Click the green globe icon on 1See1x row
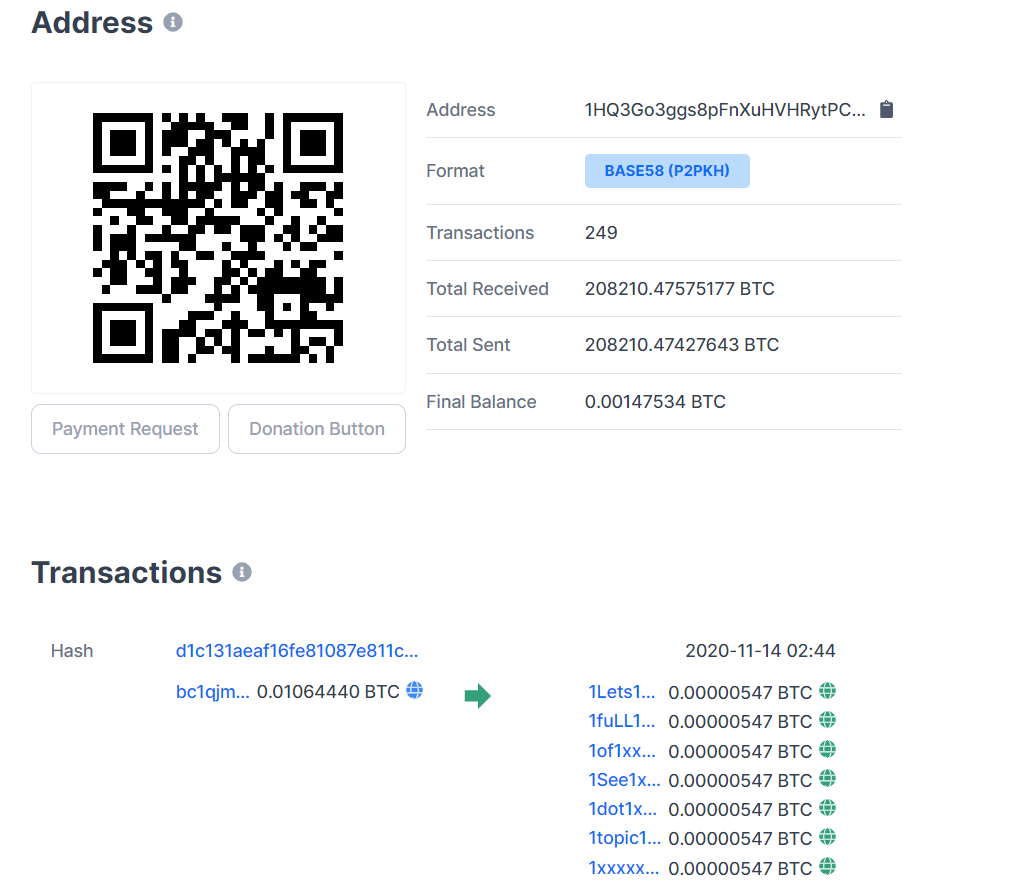The width and height of the screenshot is (1012, 882). tap(827, 779)
